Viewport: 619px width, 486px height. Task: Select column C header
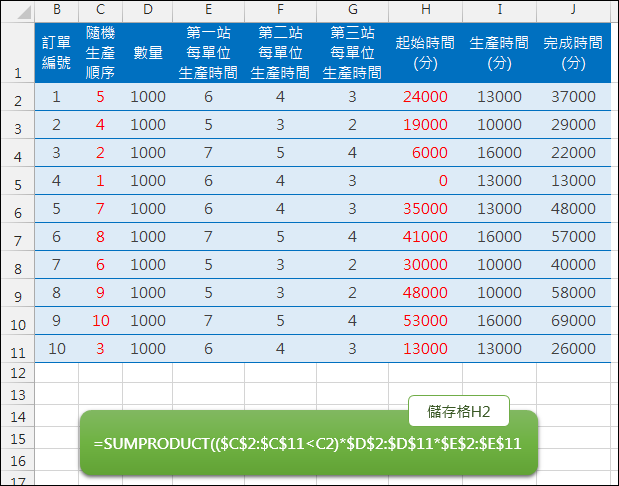(x=100, y=10)
